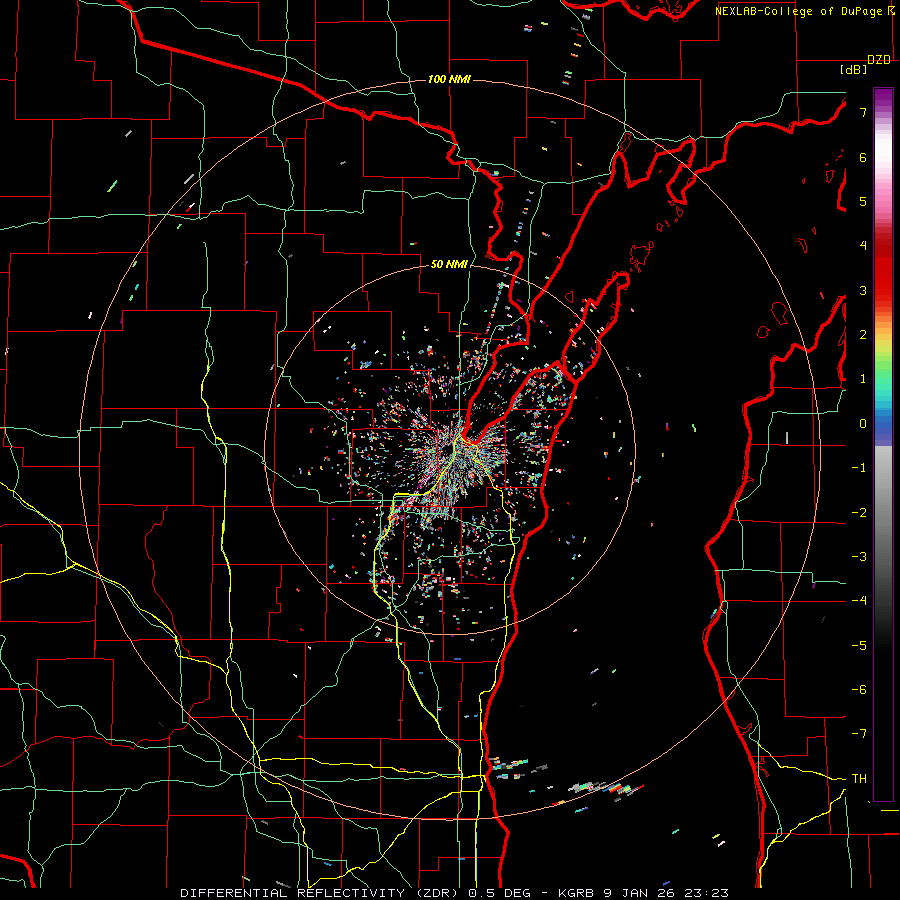Click the 3 value on color scale
This screenshot has height=900, width=900.
coord(863,290)
